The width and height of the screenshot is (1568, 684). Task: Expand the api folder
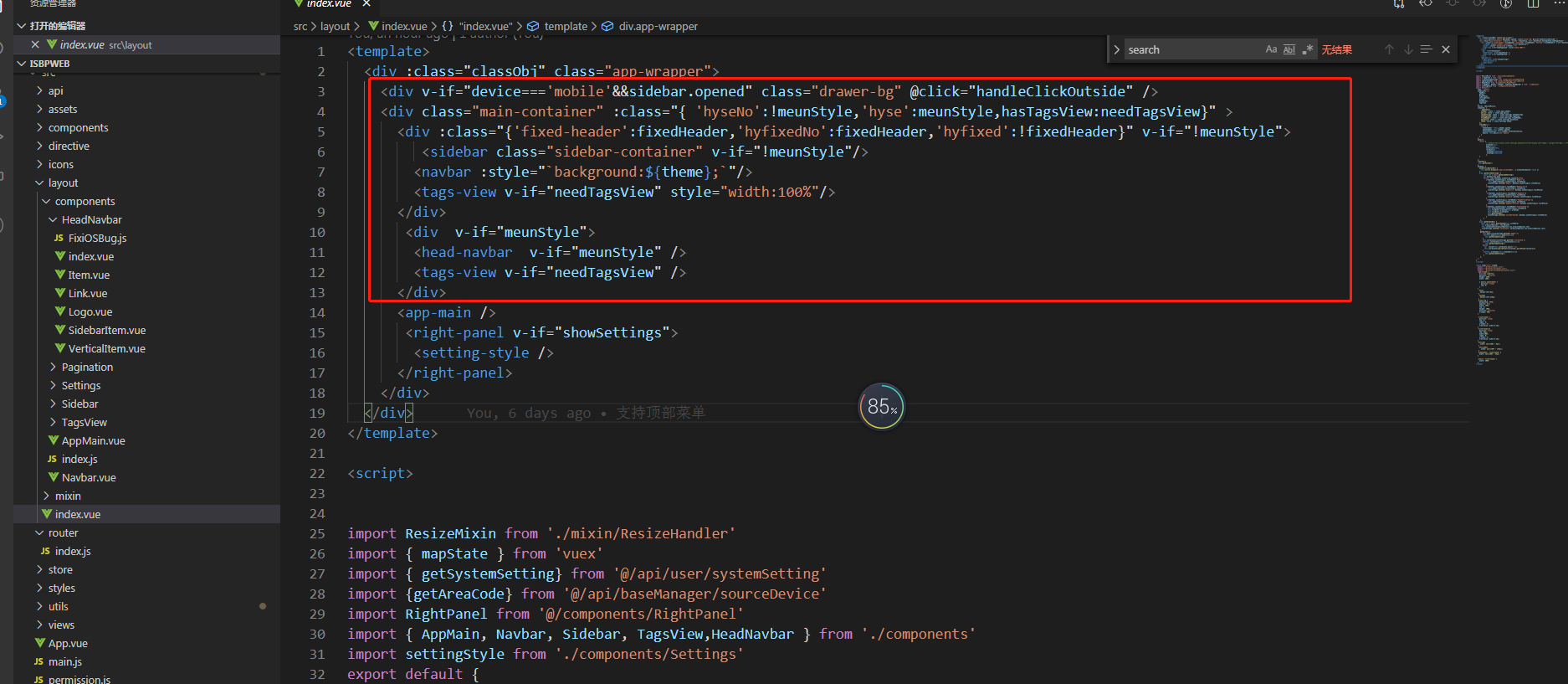coord(39,90)
